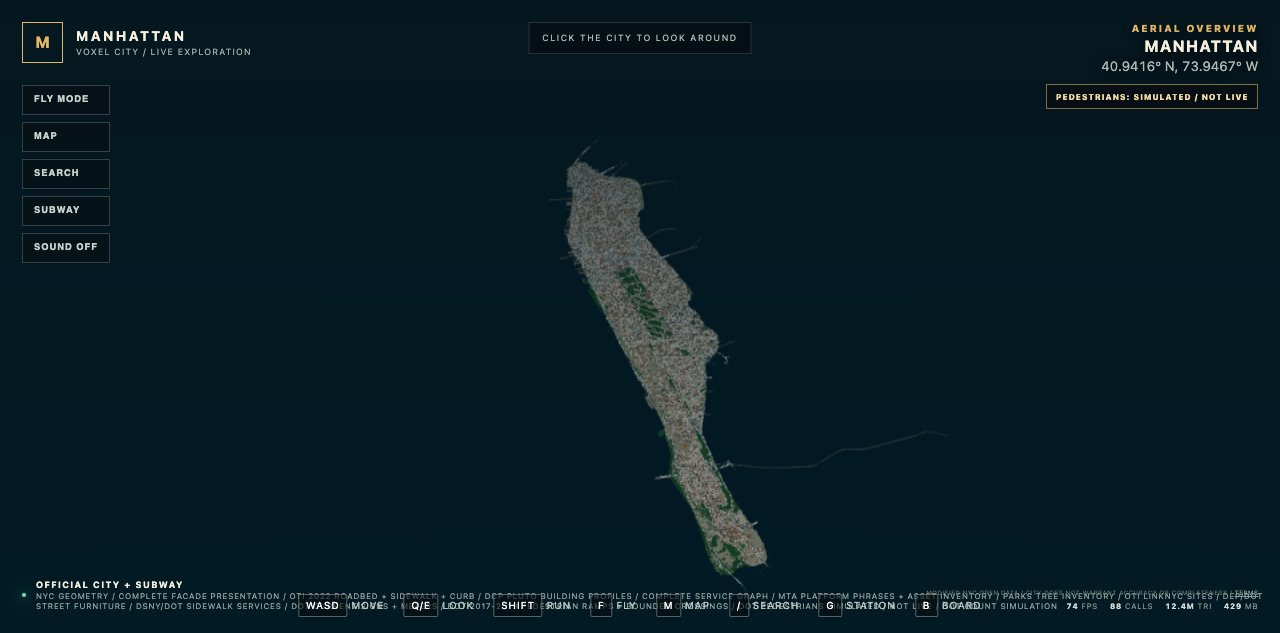Click the Pedestrians simulated badge

[x=1152, y=97]
